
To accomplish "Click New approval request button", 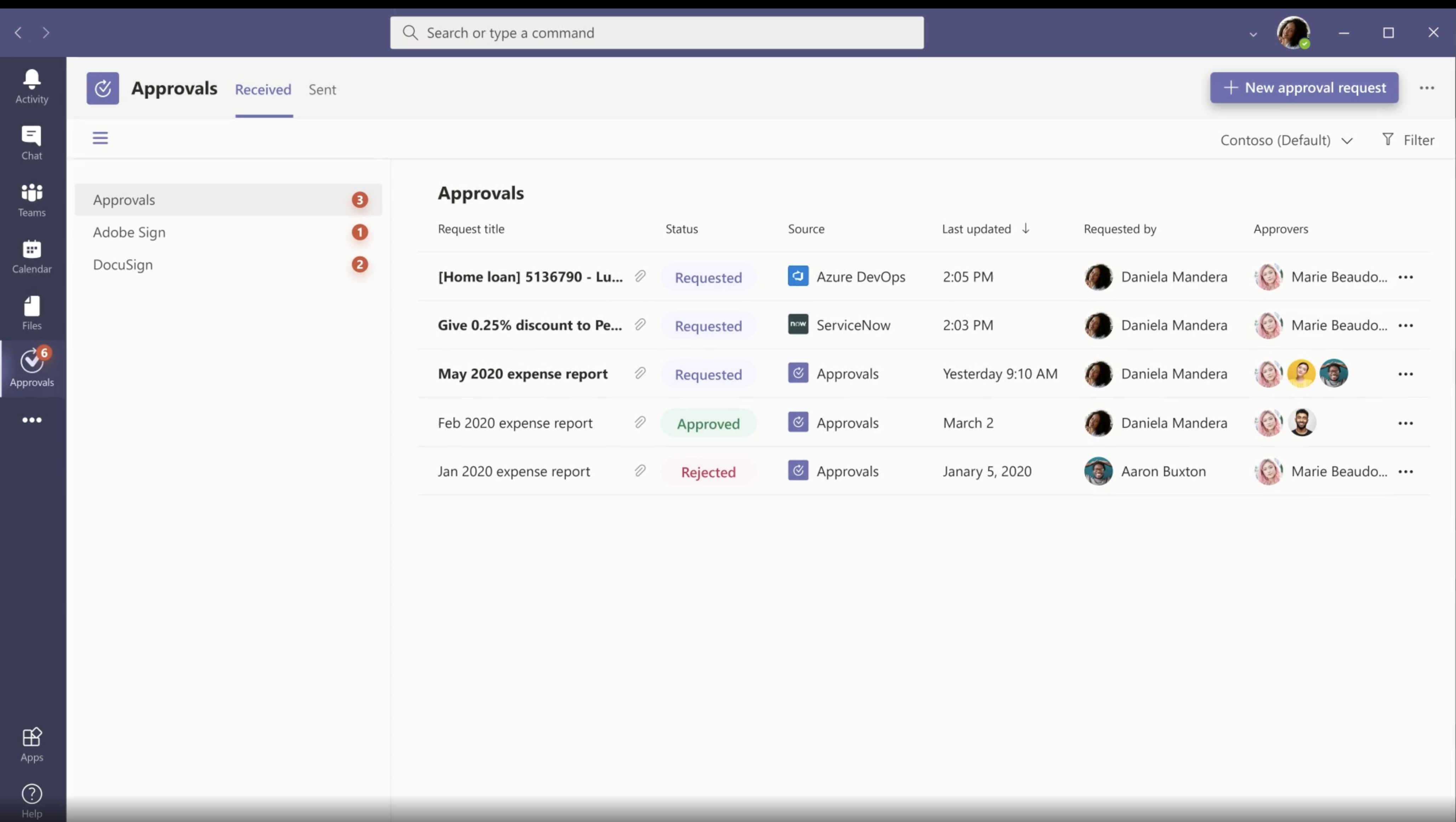I will tap(1304, 87).
